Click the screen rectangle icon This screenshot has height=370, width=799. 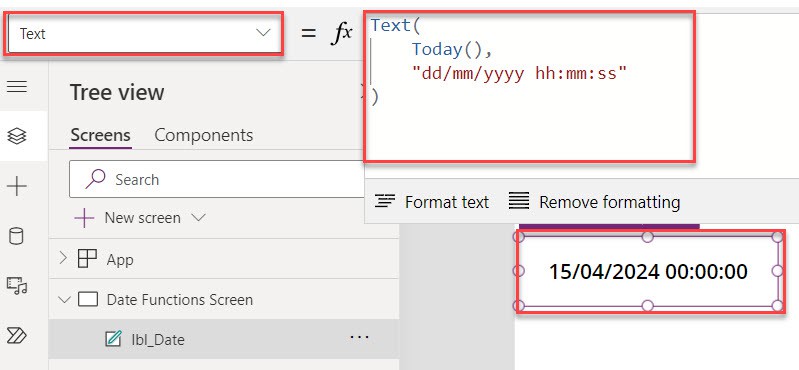(x=88, y=299)
